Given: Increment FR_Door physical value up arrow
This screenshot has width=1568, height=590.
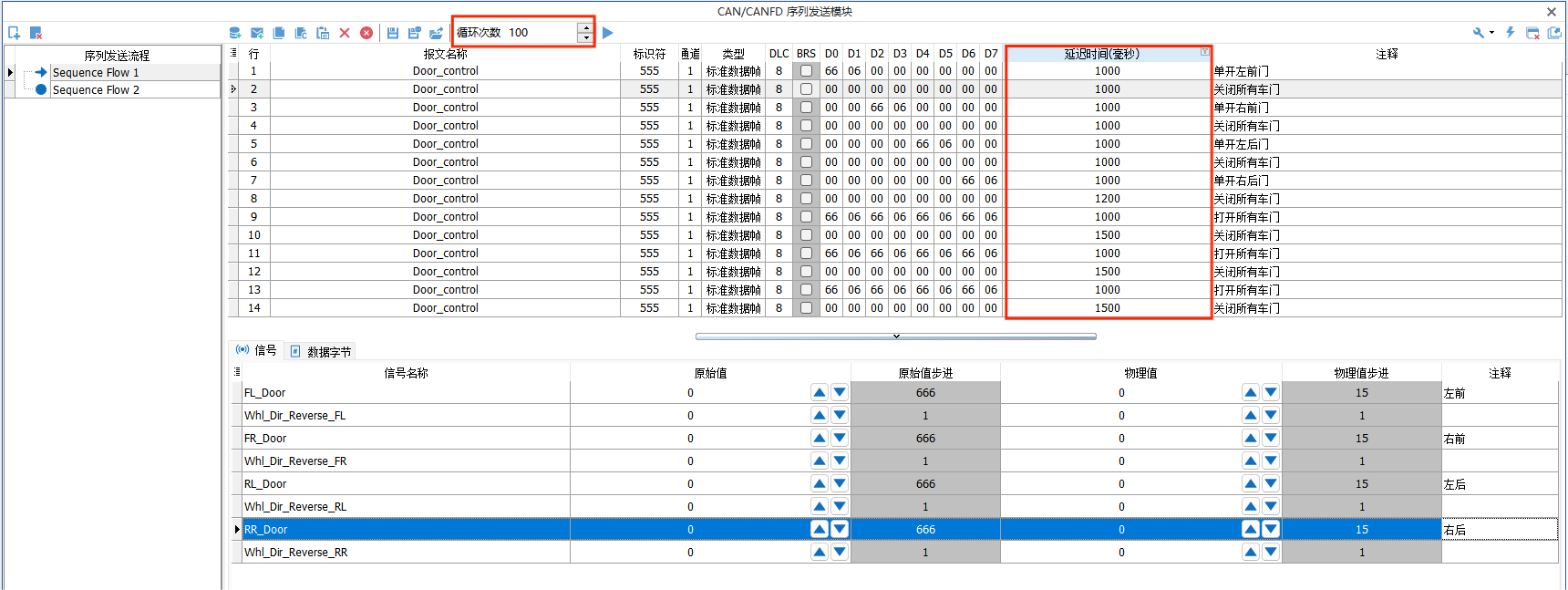Looking at the screenshot, I should (x=1251, y=439).
